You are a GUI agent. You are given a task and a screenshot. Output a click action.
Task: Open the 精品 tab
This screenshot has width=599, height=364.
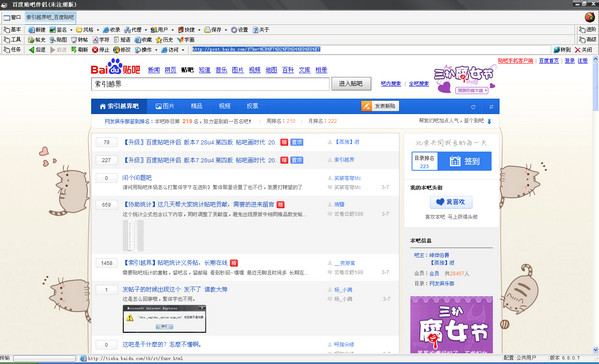coord(196,106)
